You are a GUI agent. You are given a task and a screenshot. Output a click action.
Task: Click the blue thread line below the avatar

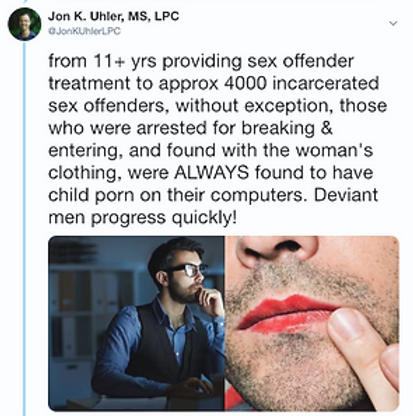(24, 229)
